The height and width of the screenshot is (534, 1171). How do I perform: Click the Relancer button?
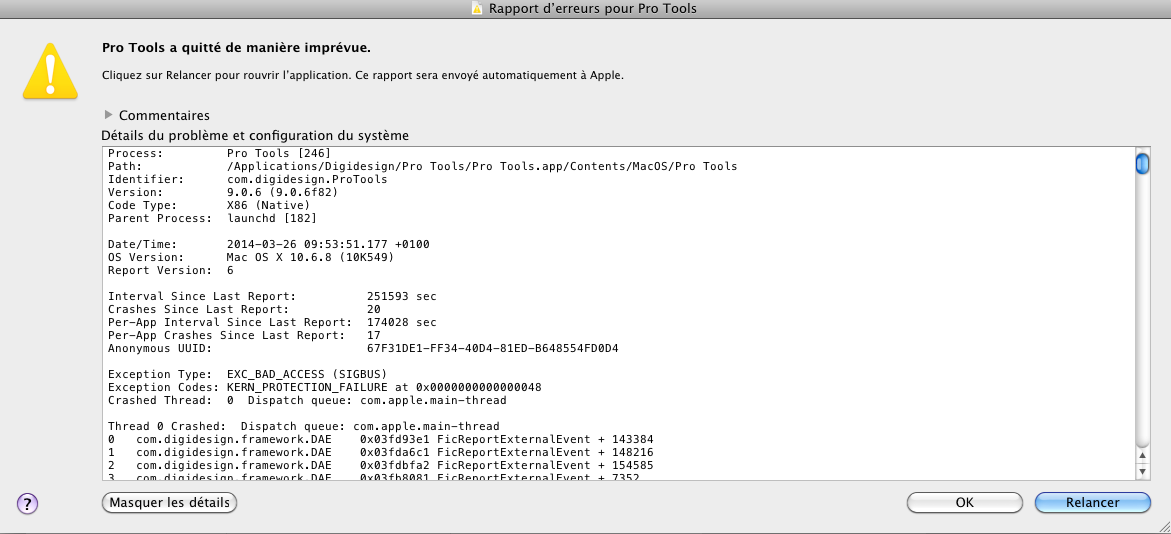[1093, 503]
